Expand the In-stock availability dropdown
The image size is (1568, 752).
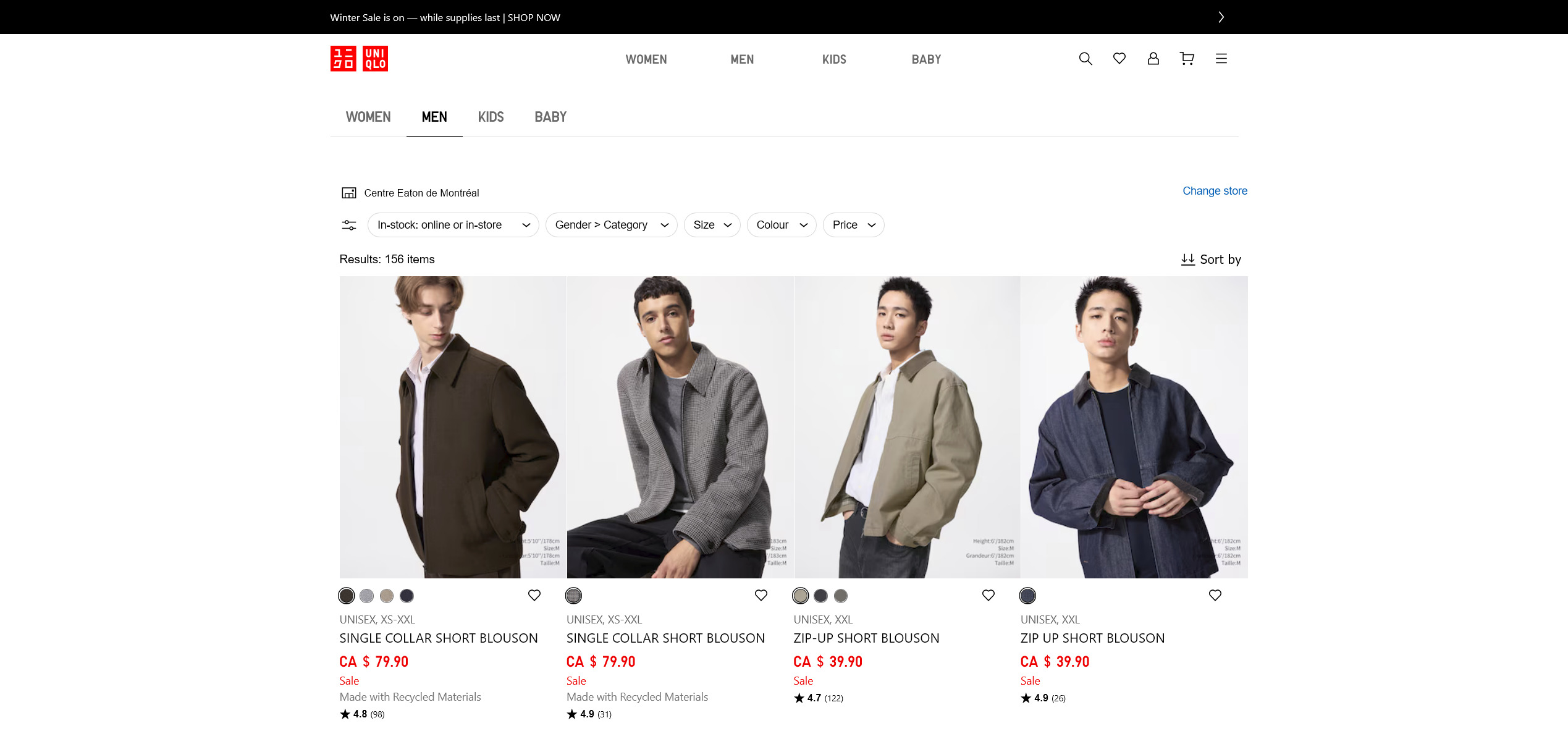[x=453, y=225]
